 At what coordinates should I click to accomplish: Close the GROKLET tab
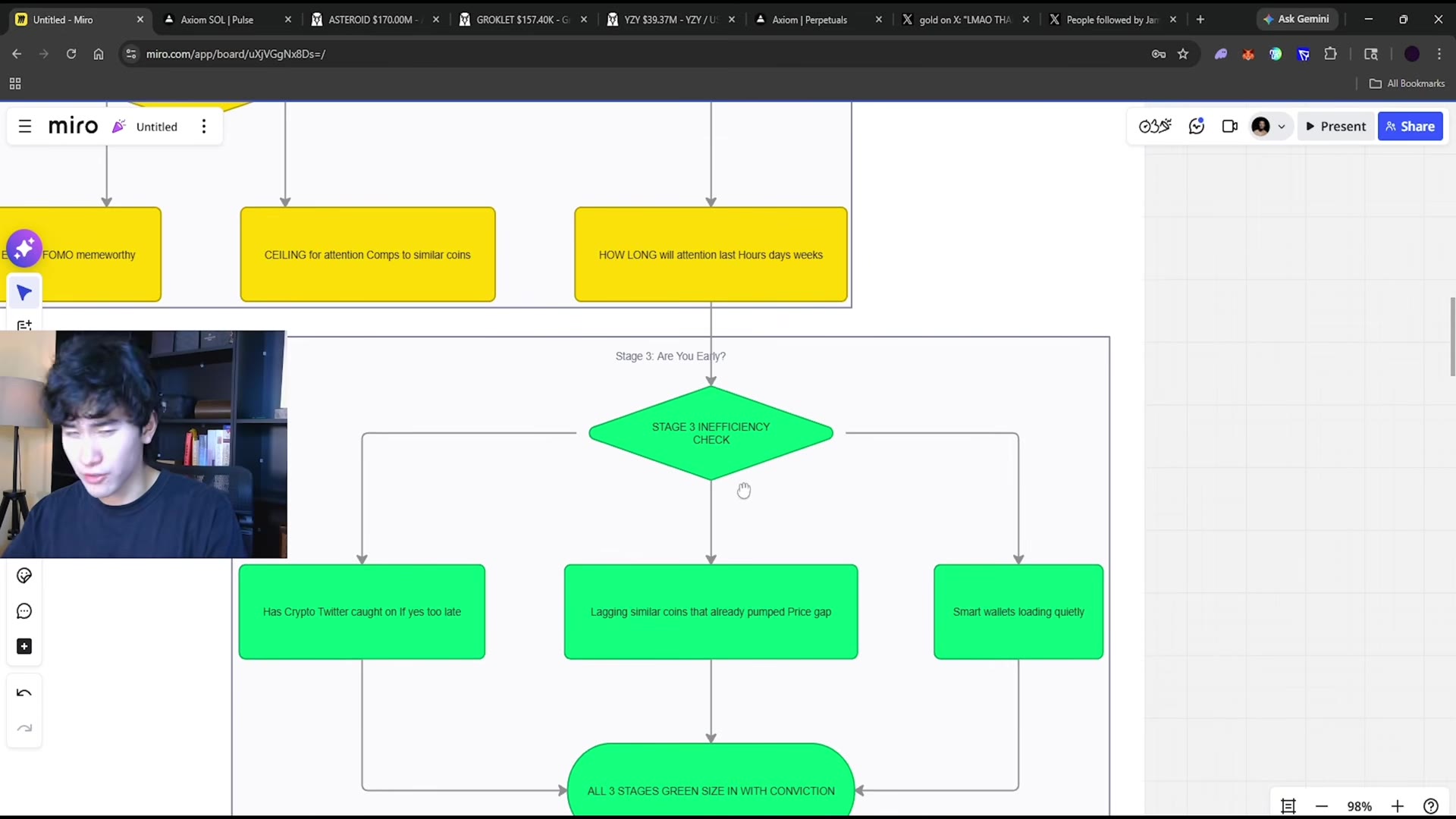pos(584,20)
